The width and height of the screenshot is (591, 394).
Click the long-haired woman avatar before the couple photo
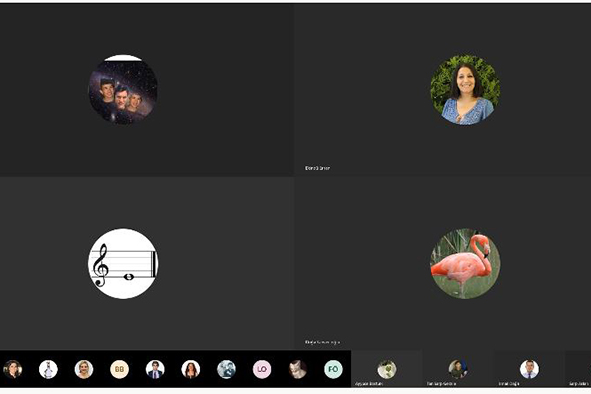tap(191, 369)
